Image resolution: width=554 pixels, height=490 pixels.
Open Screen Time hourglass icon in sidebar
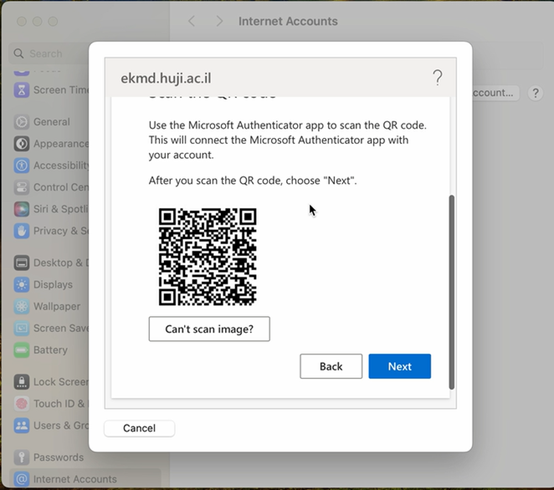tap(22, 90)
